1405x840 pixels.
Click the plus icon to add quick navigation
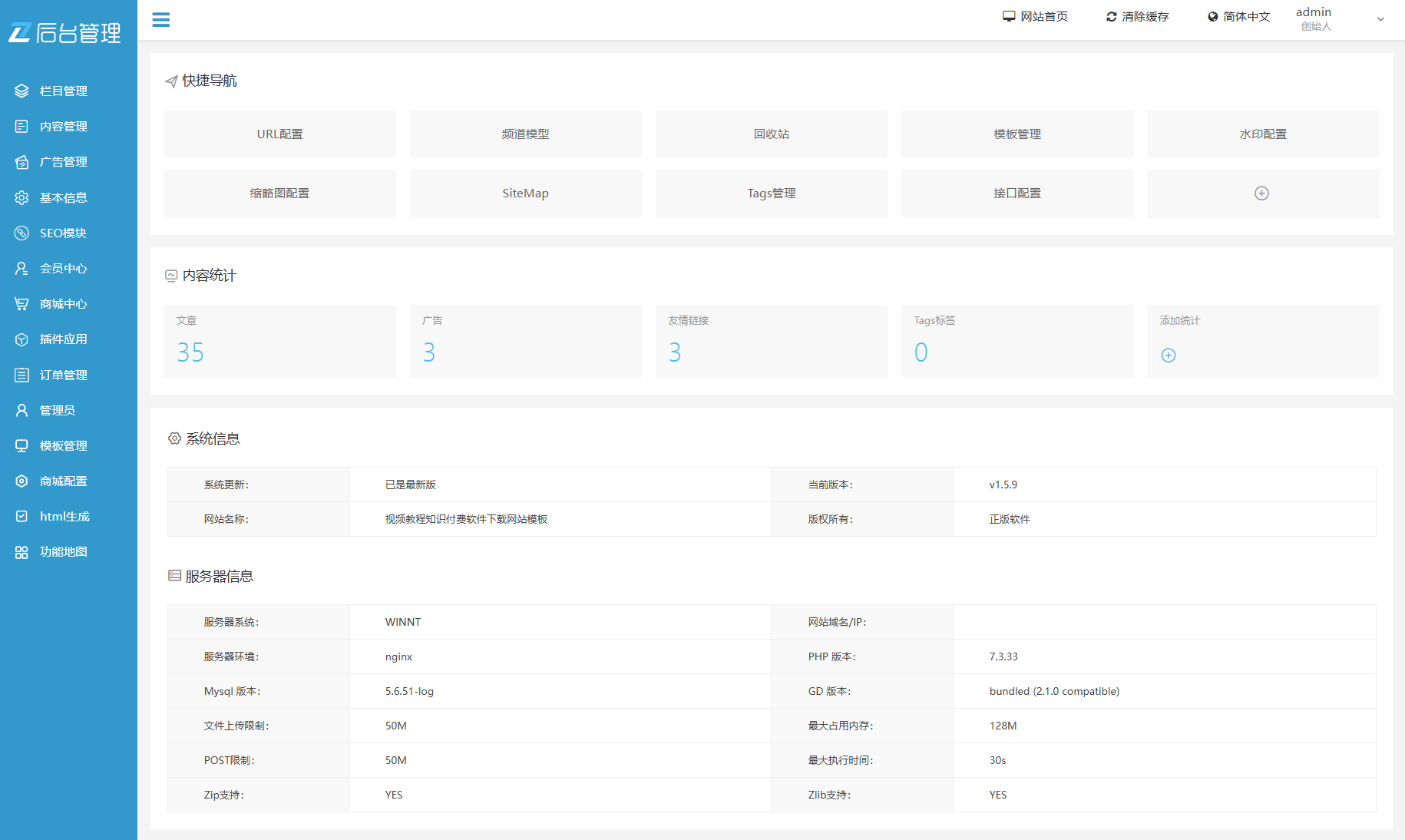coord(1261,193)
